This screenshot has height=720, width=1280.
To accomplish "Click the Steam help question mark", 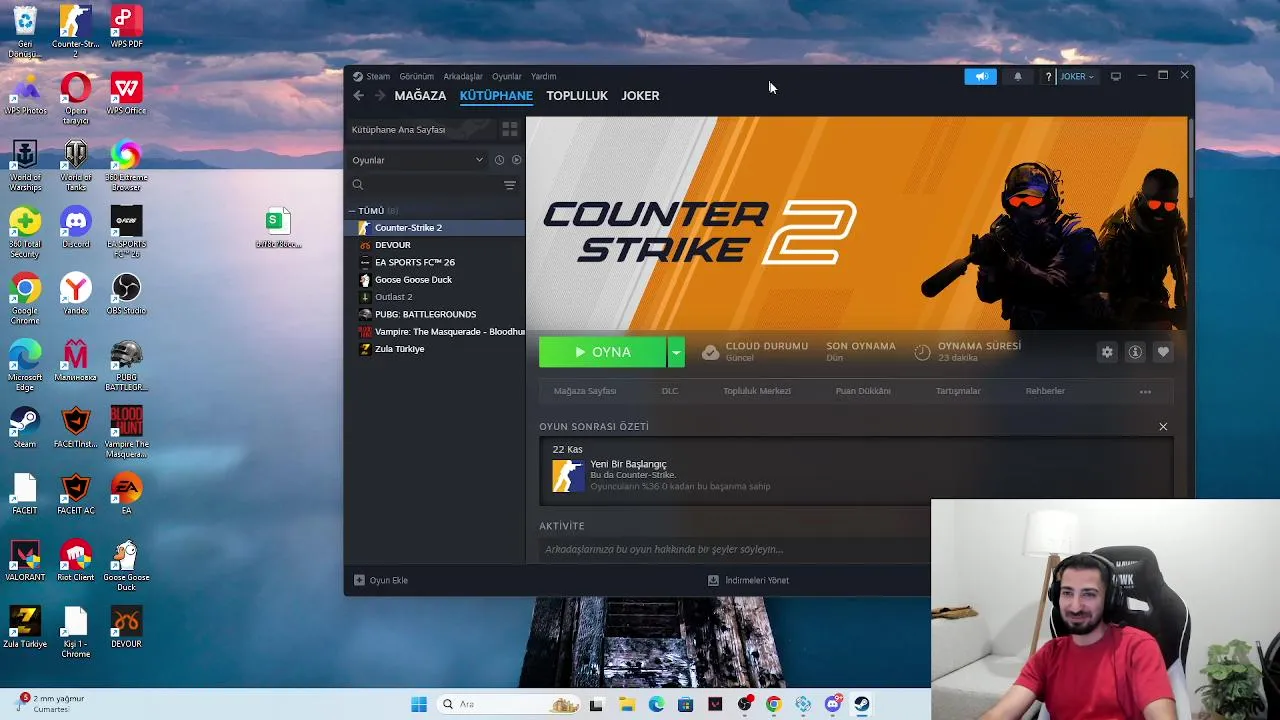I will tap(1048, 76).
